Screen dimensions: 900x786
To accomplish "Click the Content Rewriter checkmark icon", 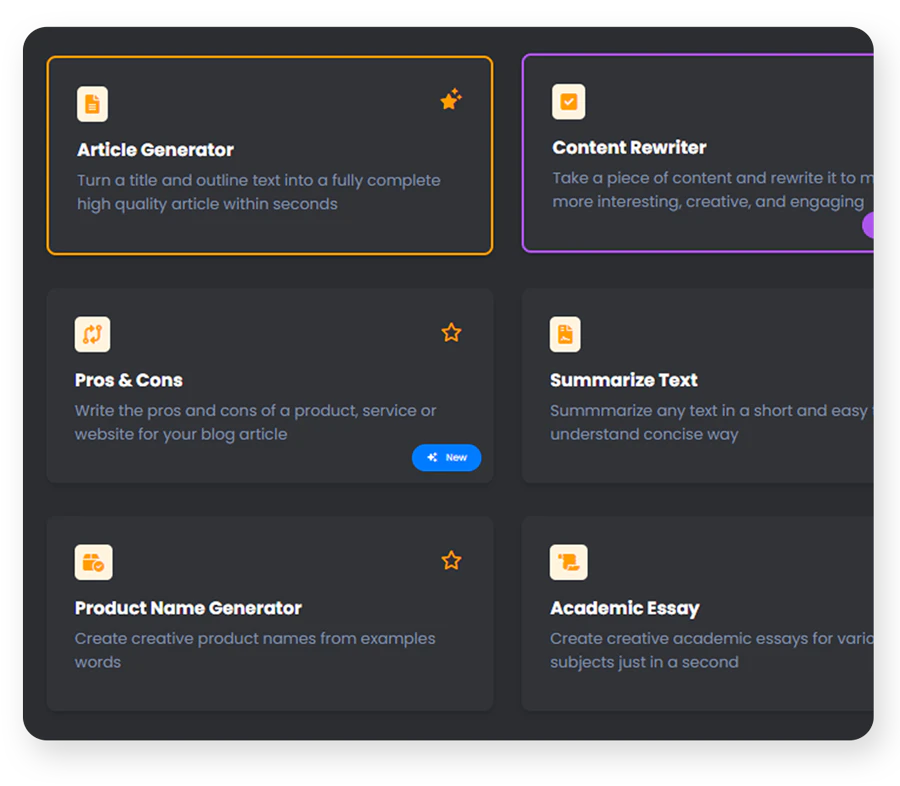I will click(x=568, y=102).
